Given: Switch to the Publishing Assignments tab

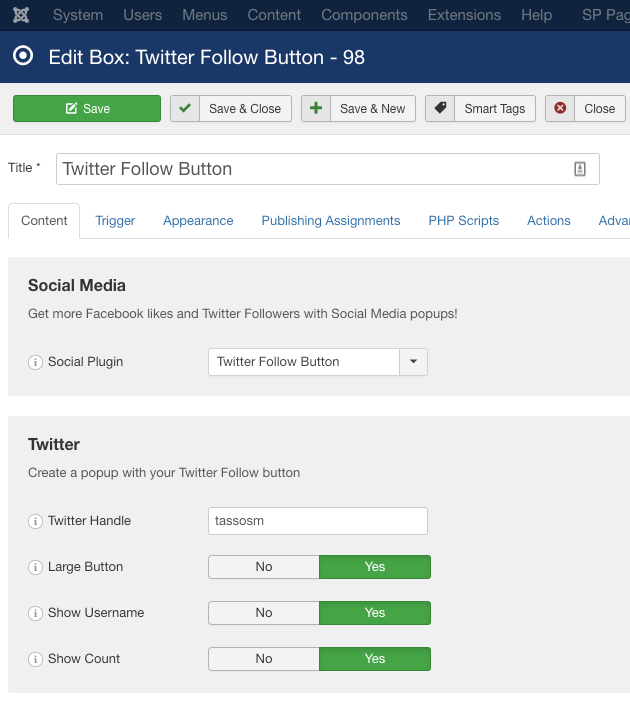Looking at the screenshot, I should click(x=330, y=221).
